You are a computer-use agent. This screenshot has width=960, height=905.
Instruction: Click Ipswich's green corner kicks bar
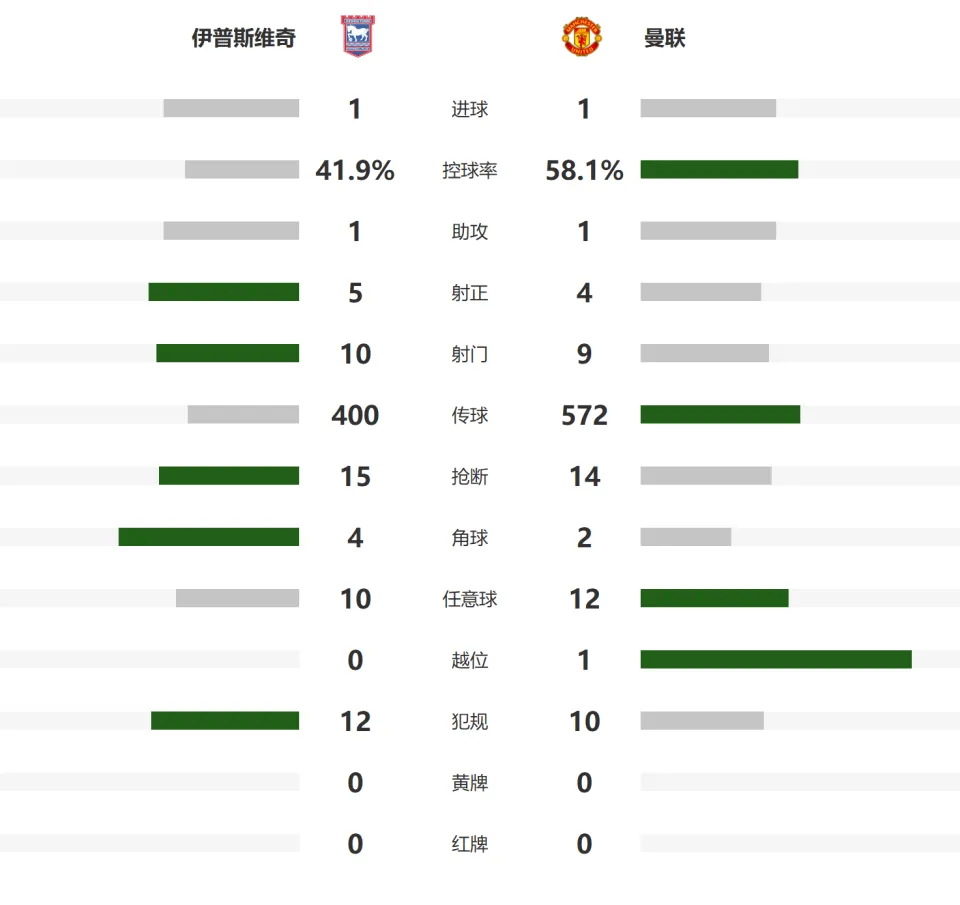point(209,537)
